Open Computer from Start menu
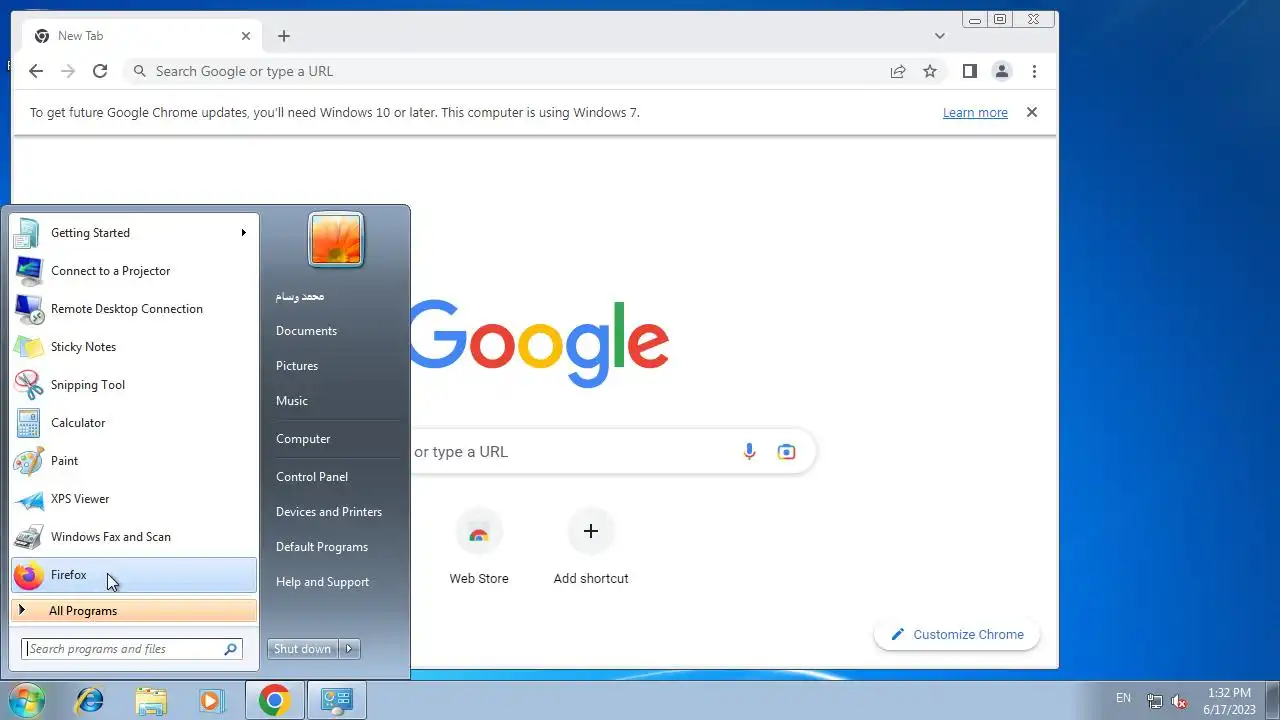The image size is (1280, 720). (303, 439)
